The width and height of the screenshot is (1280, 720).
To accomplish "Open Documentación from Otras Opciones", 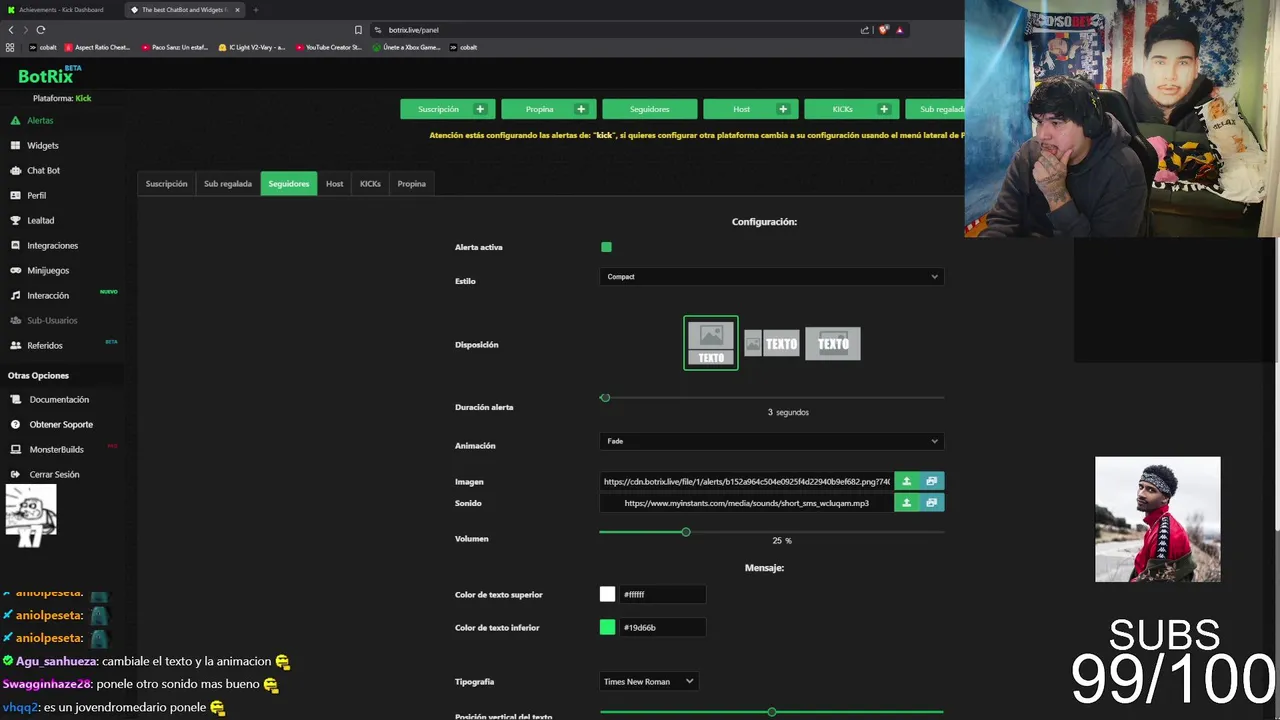I will 59,399.
